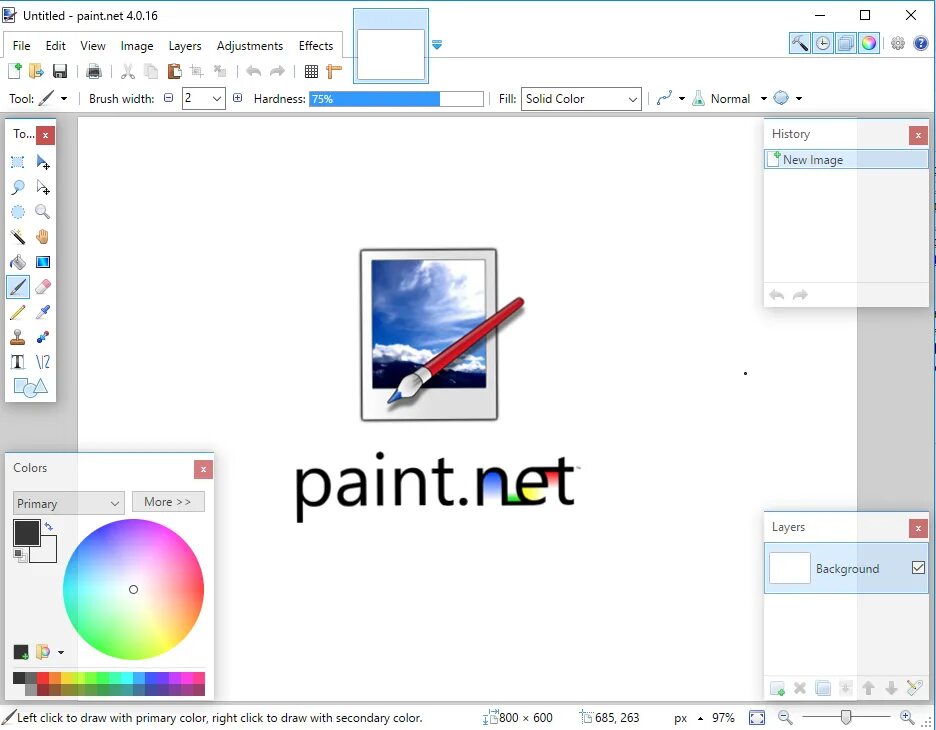Open the Primary color selector dropdown
Screen dimensions: 936x730
pyautogui.click(x=69, y=503)
